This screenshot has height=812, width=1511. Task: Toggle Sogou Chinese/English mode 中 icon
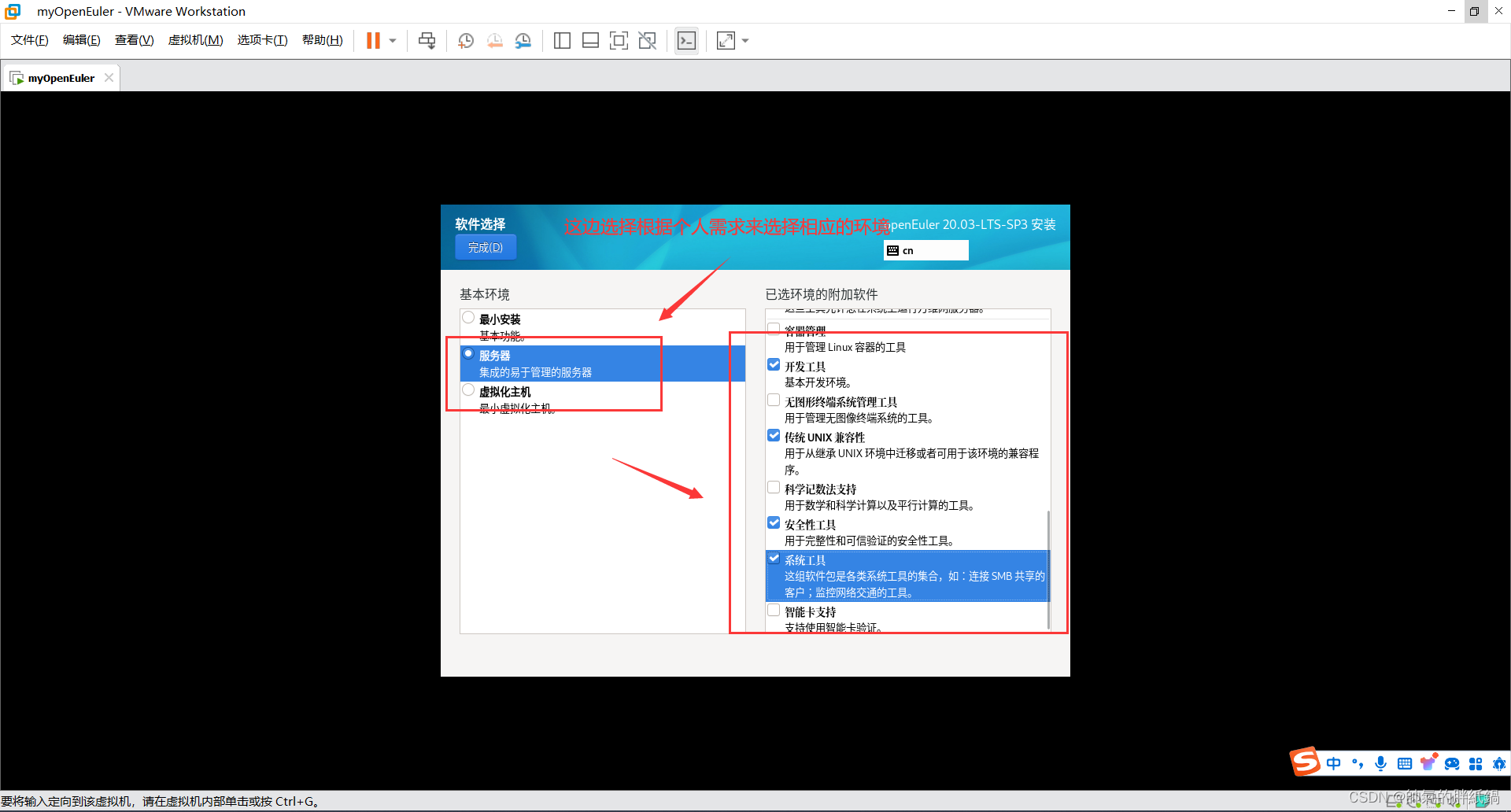[1333, 763]
